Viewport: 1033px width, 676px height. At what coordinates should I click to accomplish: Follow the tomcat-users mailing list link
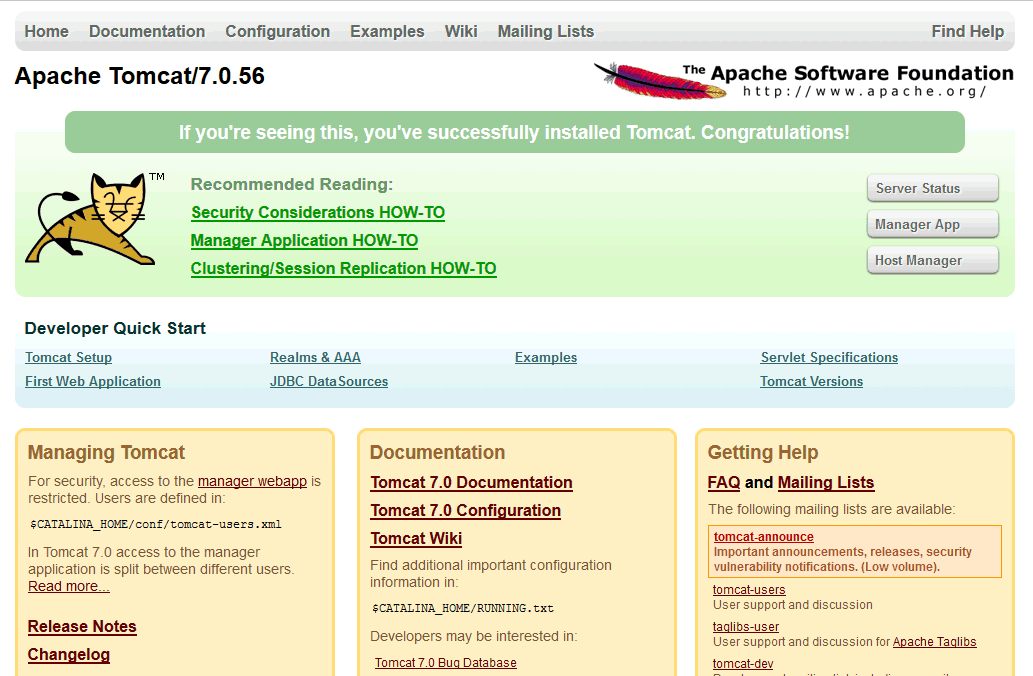coord(749,590)
